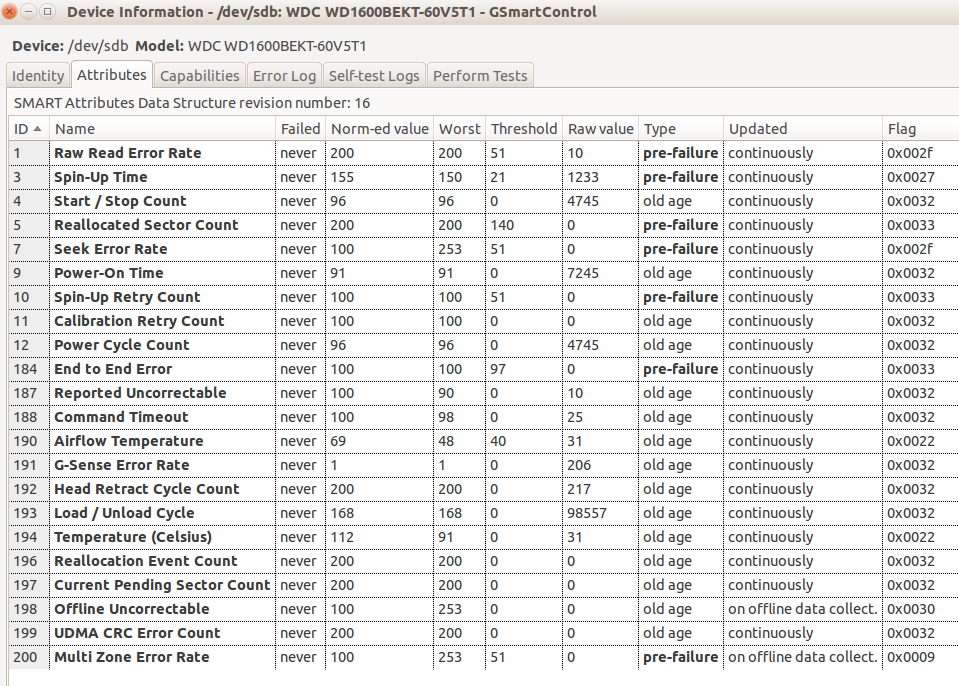Image resolution: width=959 pixels, height=686 pixels.
Task: Select the Head Retract Cycle Count row
Action: tap(483, 489)
